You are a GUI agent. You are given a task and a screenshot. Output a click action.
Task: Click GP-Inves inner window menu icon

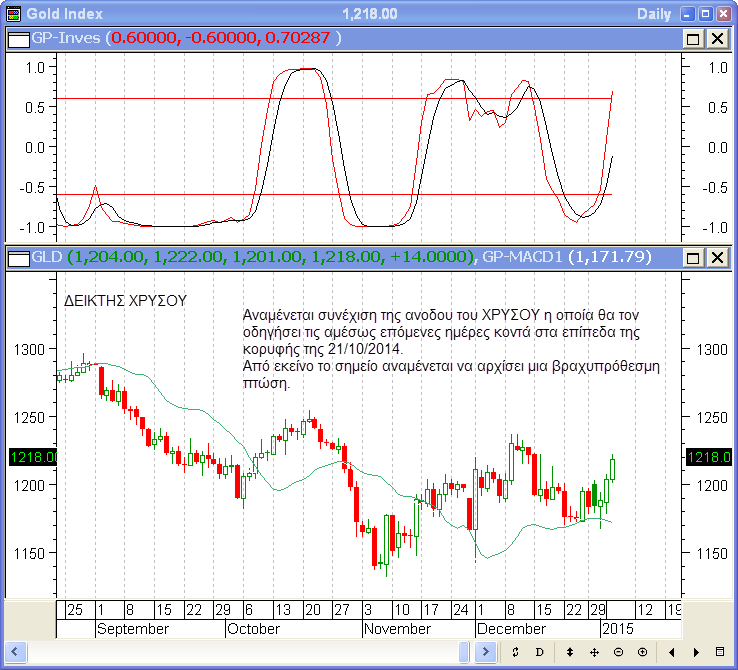pyautogui.click(x=19, y=39)
